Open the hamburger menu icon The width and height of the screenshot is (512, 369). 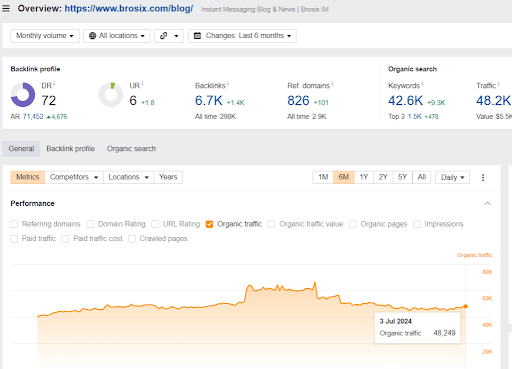(x=6, y=8)
